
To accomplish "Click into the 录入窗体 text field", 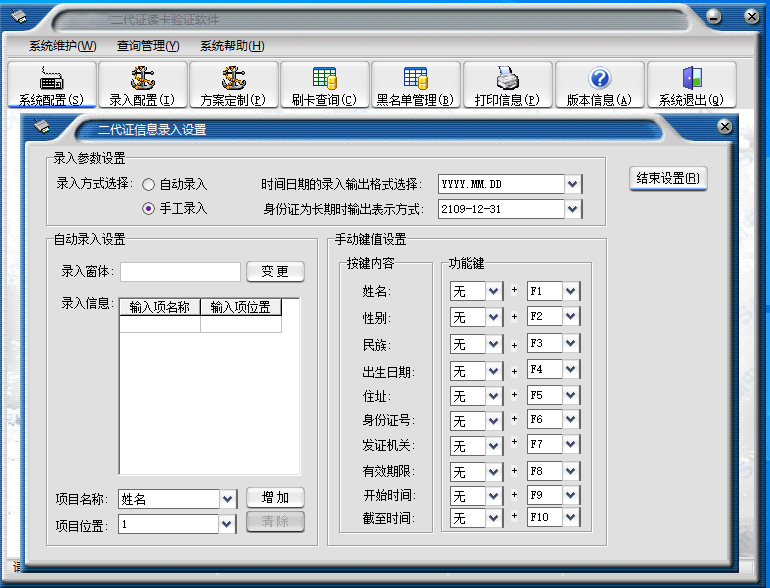I will [x=180, y=272].
